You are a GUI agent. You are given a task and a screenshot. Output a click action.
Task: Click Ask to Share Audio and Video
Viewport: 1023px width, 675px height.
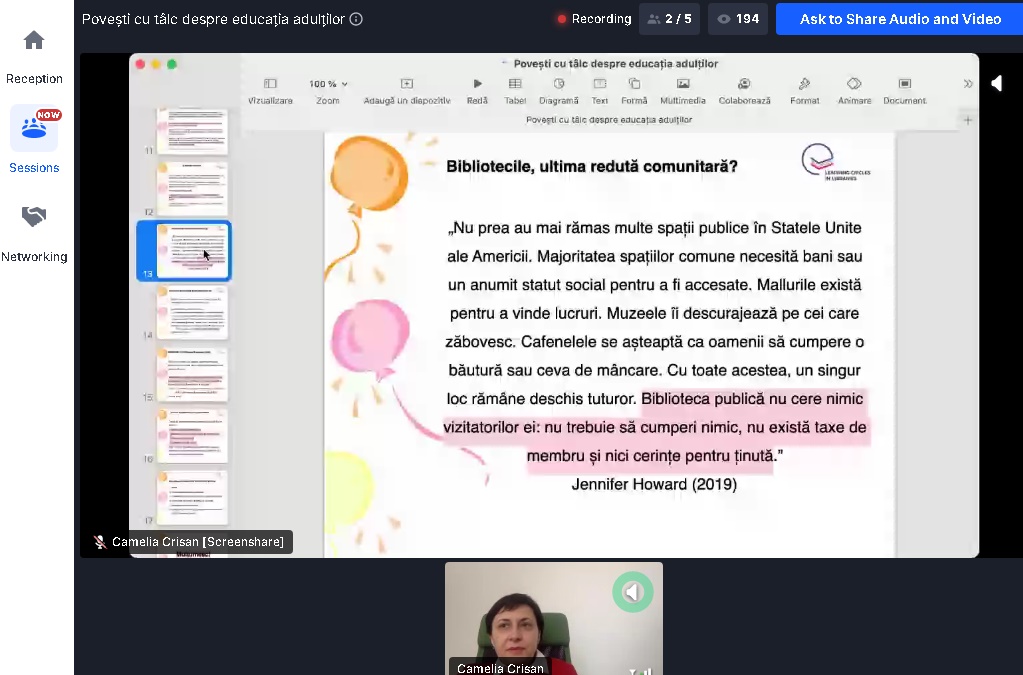[900, 19]
